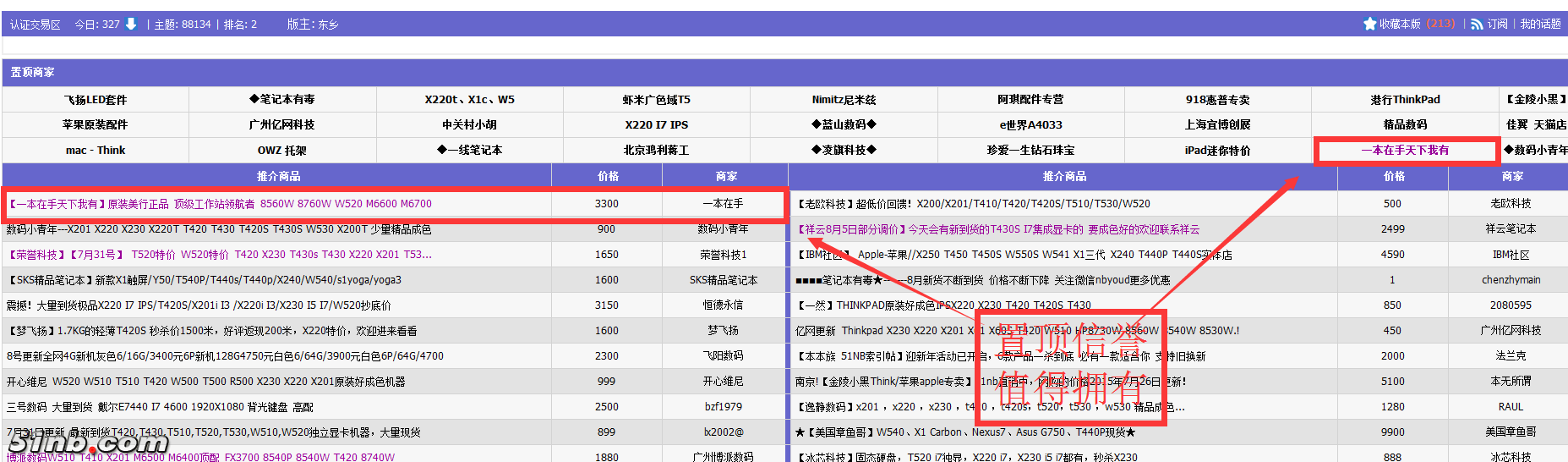Click the 51nb.com watermark logo
This screenshot has width=1568, height=462.
(x=87, y=443)
